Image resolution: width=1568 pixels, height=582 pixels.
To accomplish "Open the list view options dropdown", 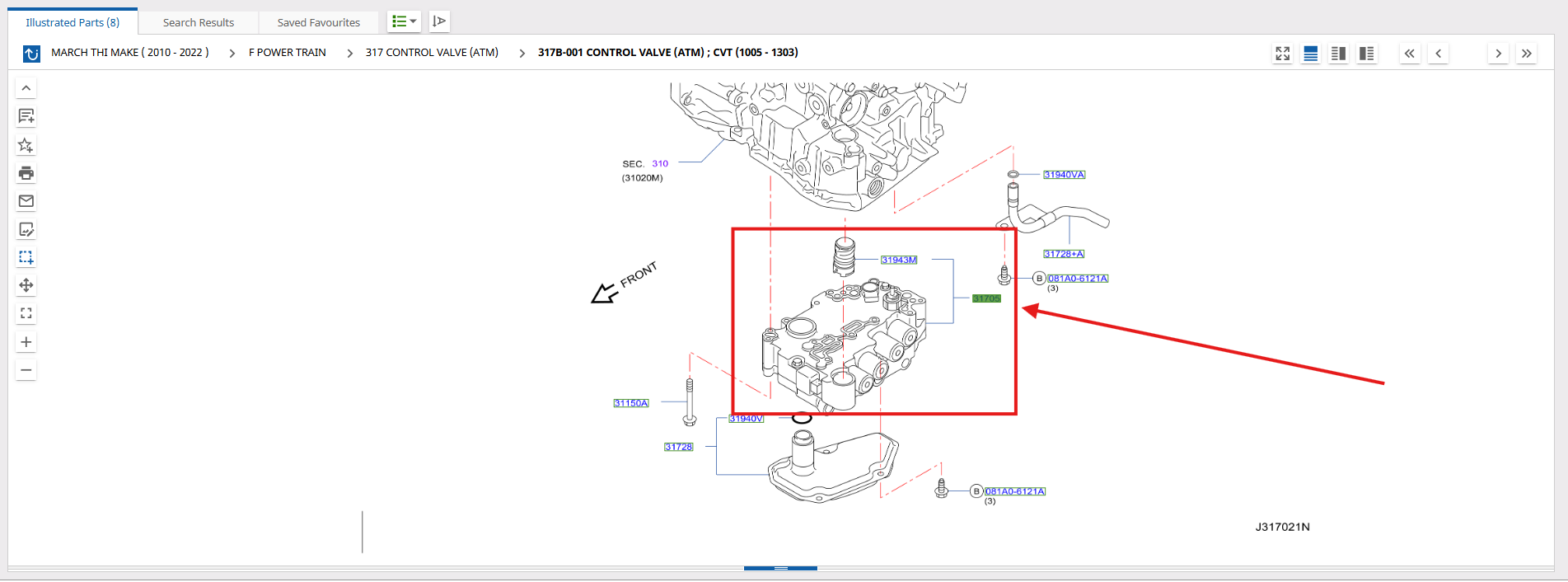I will tap(404, 21).
